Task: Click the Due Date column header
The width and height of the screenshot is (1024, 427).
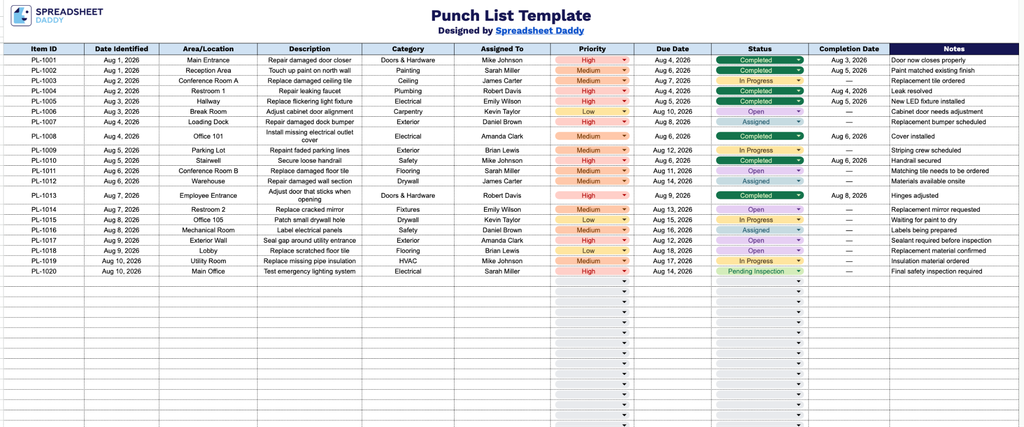Action: (x=672, y=49)
